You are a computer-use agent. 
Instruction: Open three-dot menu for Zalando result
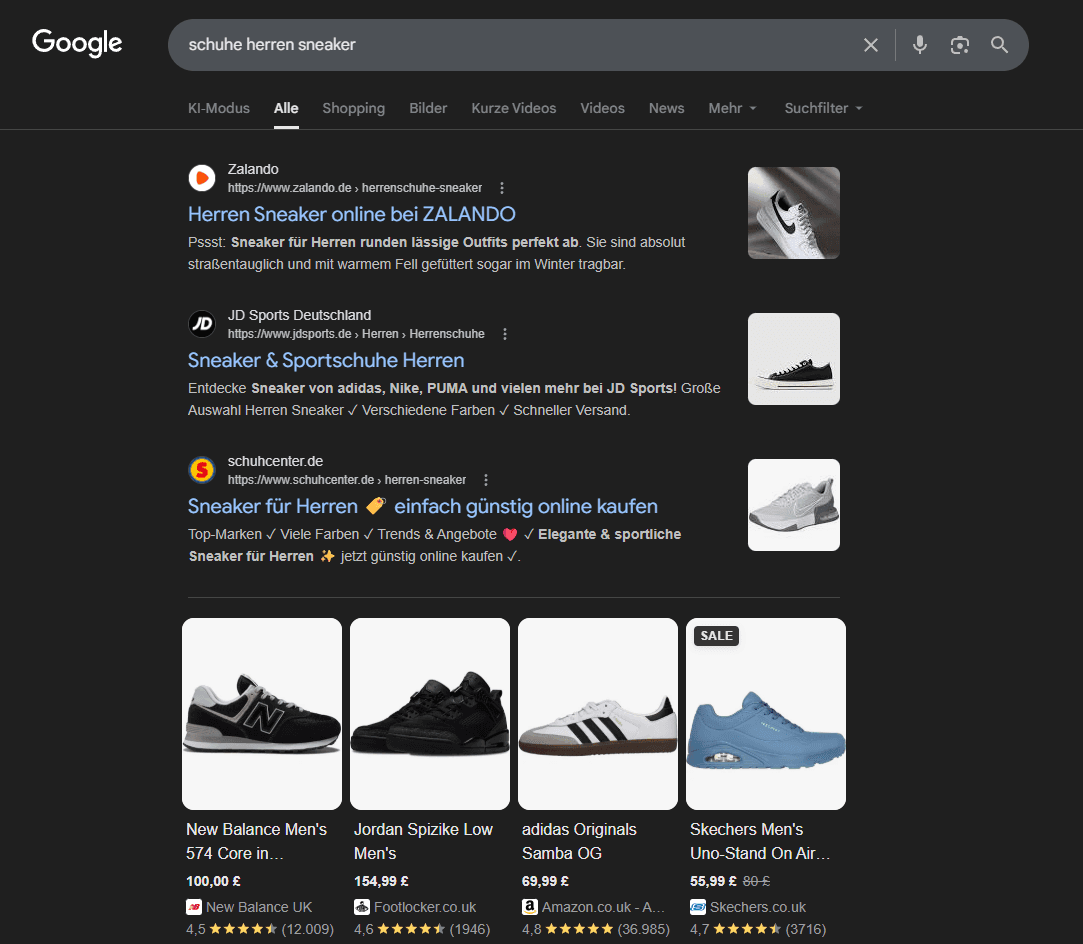(x=502, y=188)
